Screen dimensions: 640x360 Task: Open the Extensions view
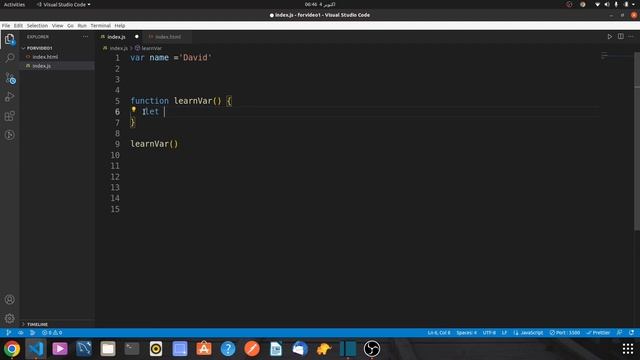tap(10, 116)
